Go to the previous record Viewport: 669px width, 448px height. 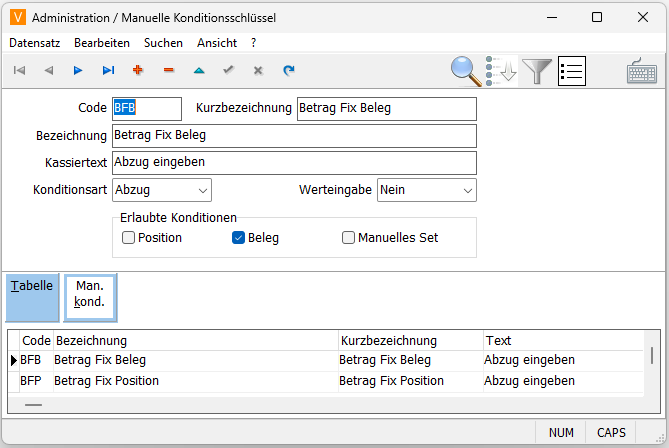point(49,70)
